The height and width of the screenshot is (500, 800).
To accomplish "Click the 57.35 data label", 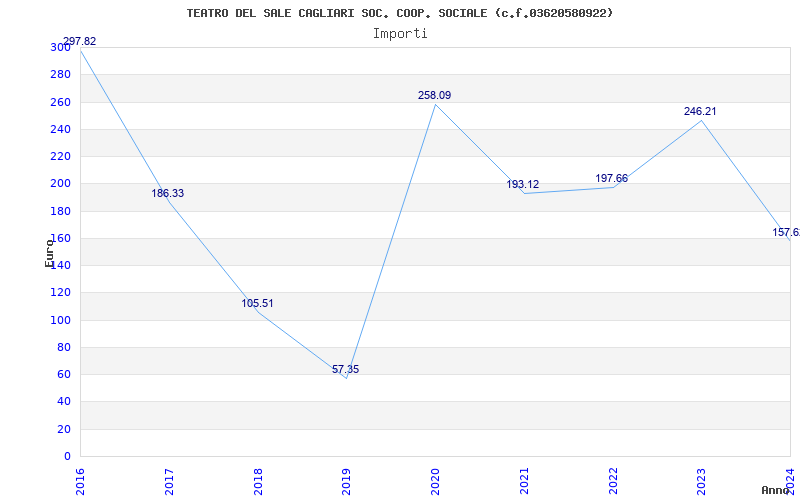I will 345,369.
